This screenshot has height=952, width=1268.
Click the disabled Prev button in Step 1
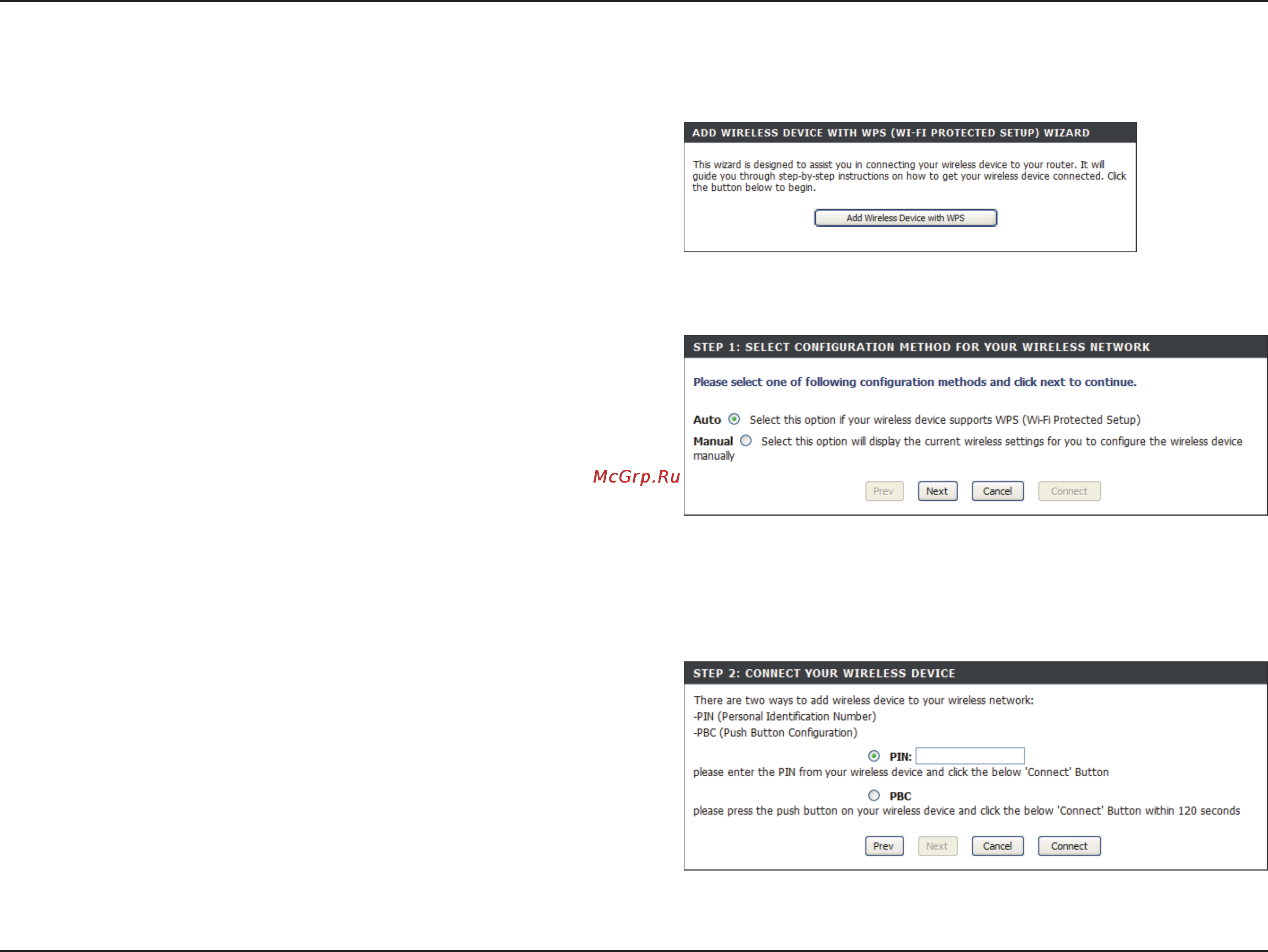click(x=884, y=491)
